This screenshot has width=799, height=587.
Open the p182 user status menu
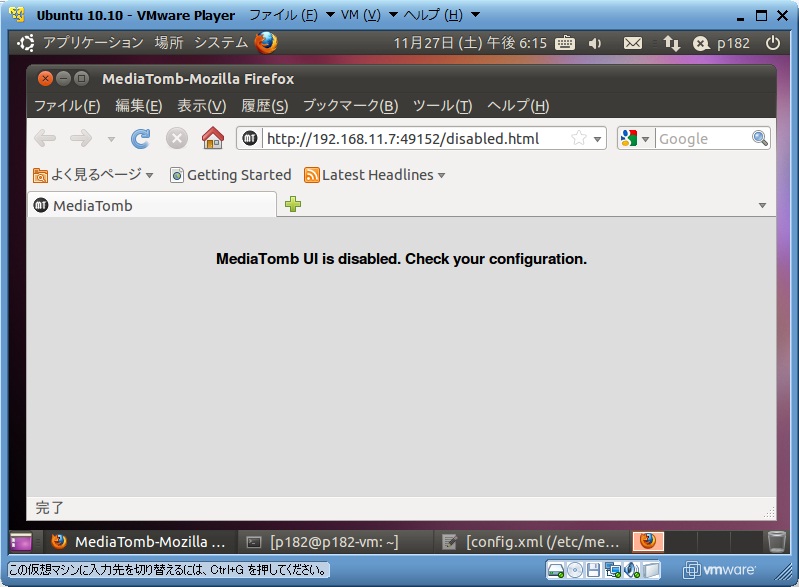pos(722,43)
